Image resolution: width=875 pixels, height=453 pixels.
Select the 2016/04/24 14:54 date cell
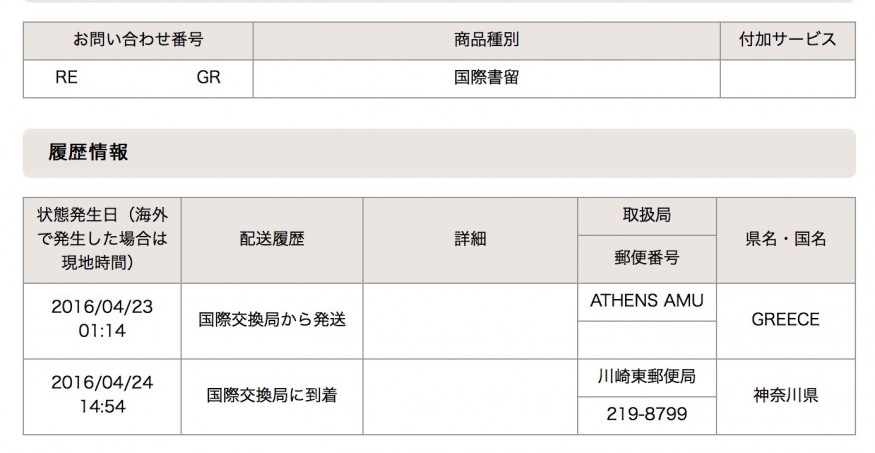(x=102, y=395)
